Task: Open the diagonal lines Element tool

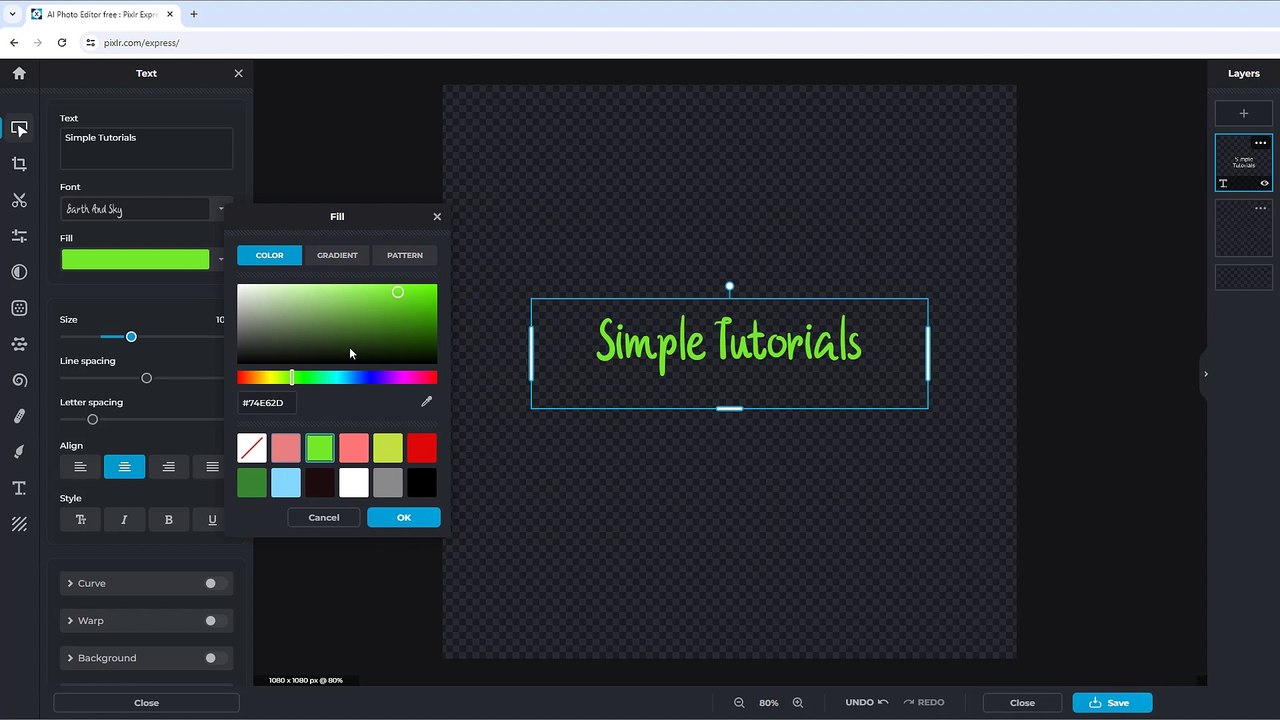Action: 19,524
